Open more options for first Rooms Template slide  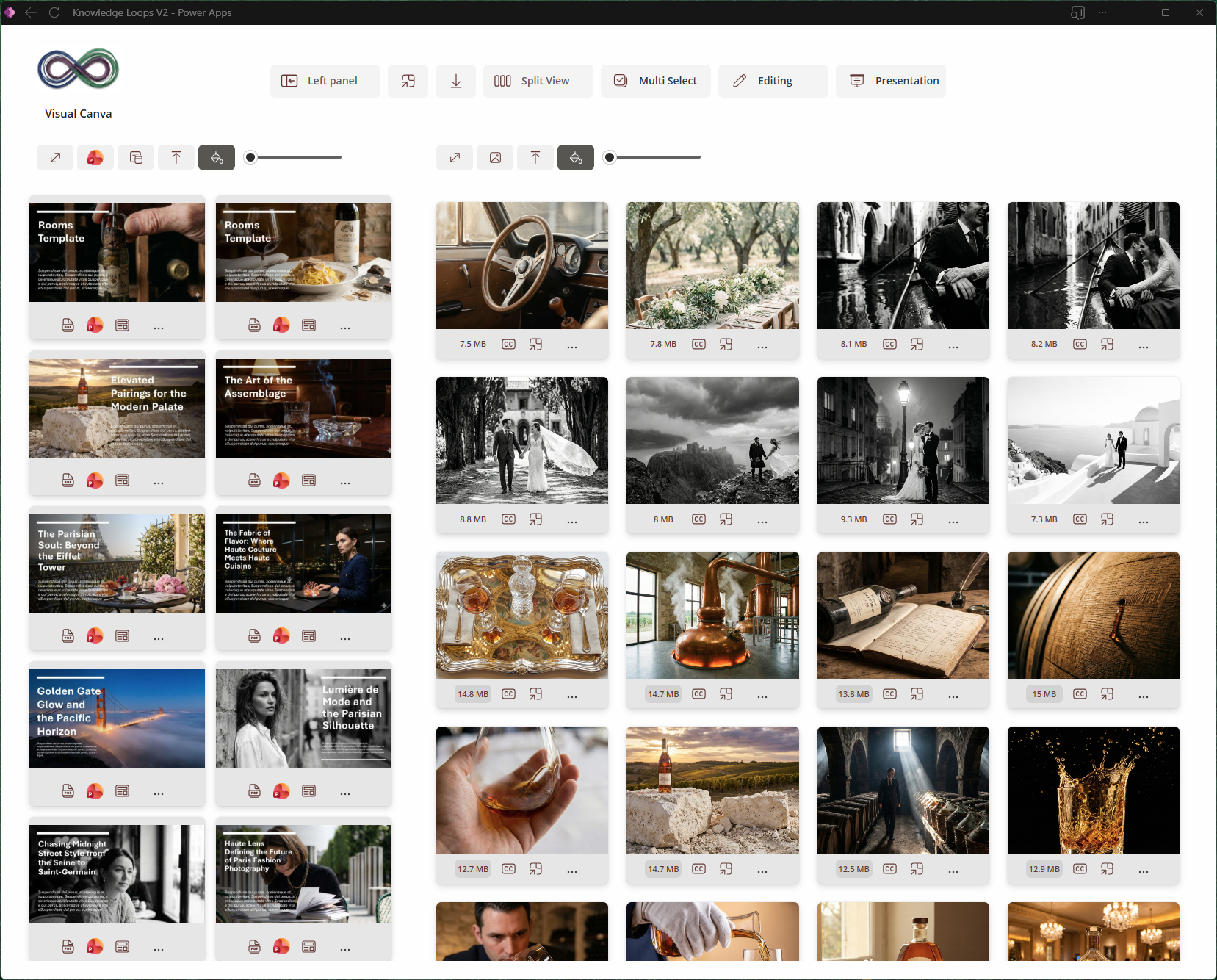click(159, 327)
